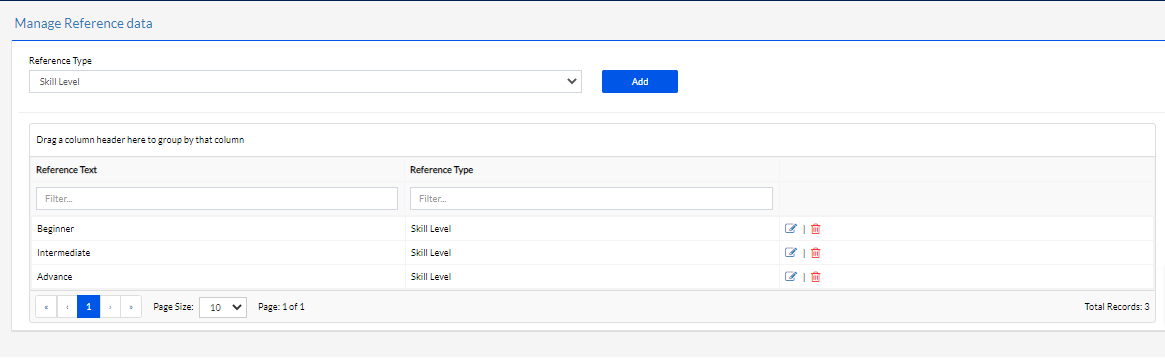
Task: Sort by the Reference Text column header
Action: coord(67,169)
